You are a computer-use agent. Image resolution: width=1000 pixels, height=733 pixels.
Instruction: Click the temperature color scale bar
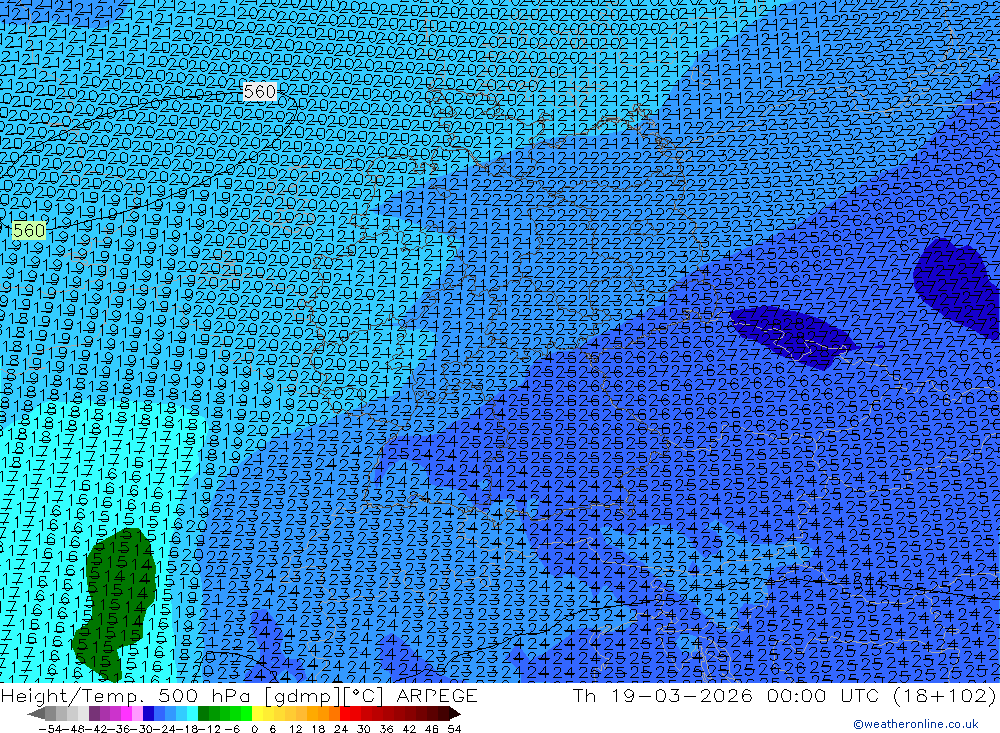point(244,713)
